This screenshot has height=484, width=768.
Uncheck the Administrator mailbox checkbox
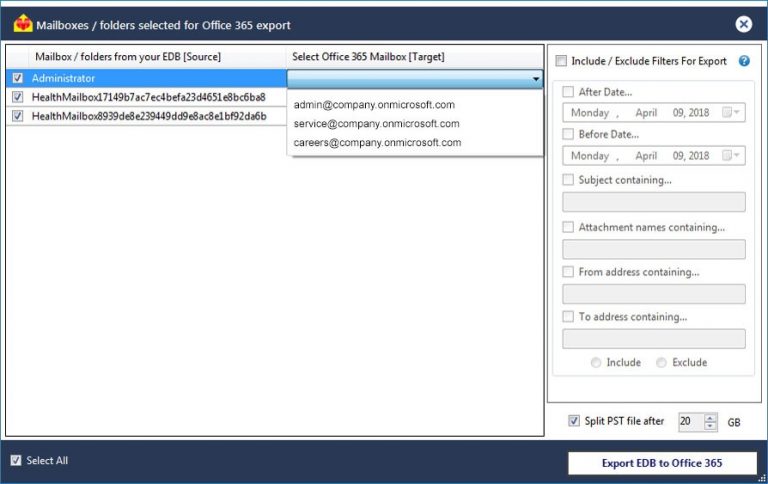pyautogui.click(x=18, y=78)
